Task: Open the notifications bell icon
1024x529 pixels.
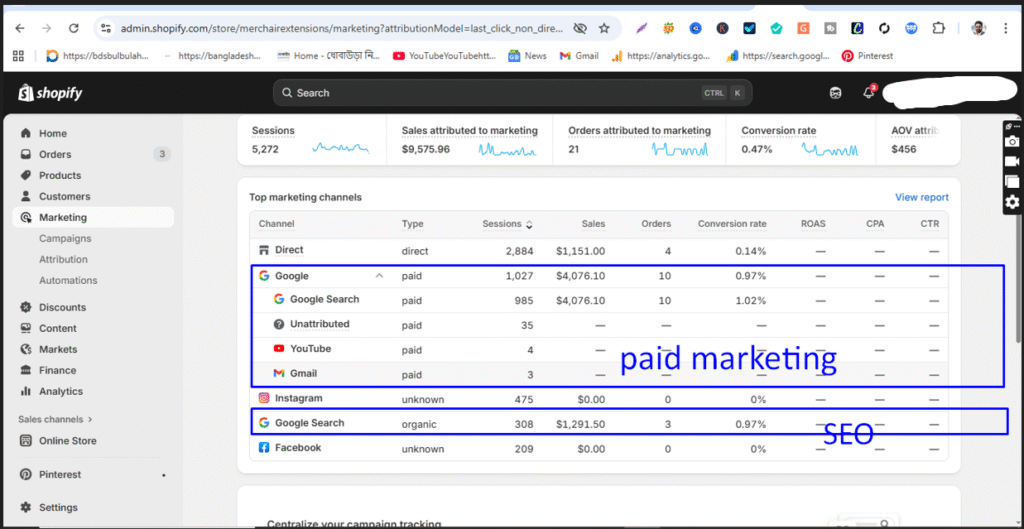Action: [x=868, y=93]
